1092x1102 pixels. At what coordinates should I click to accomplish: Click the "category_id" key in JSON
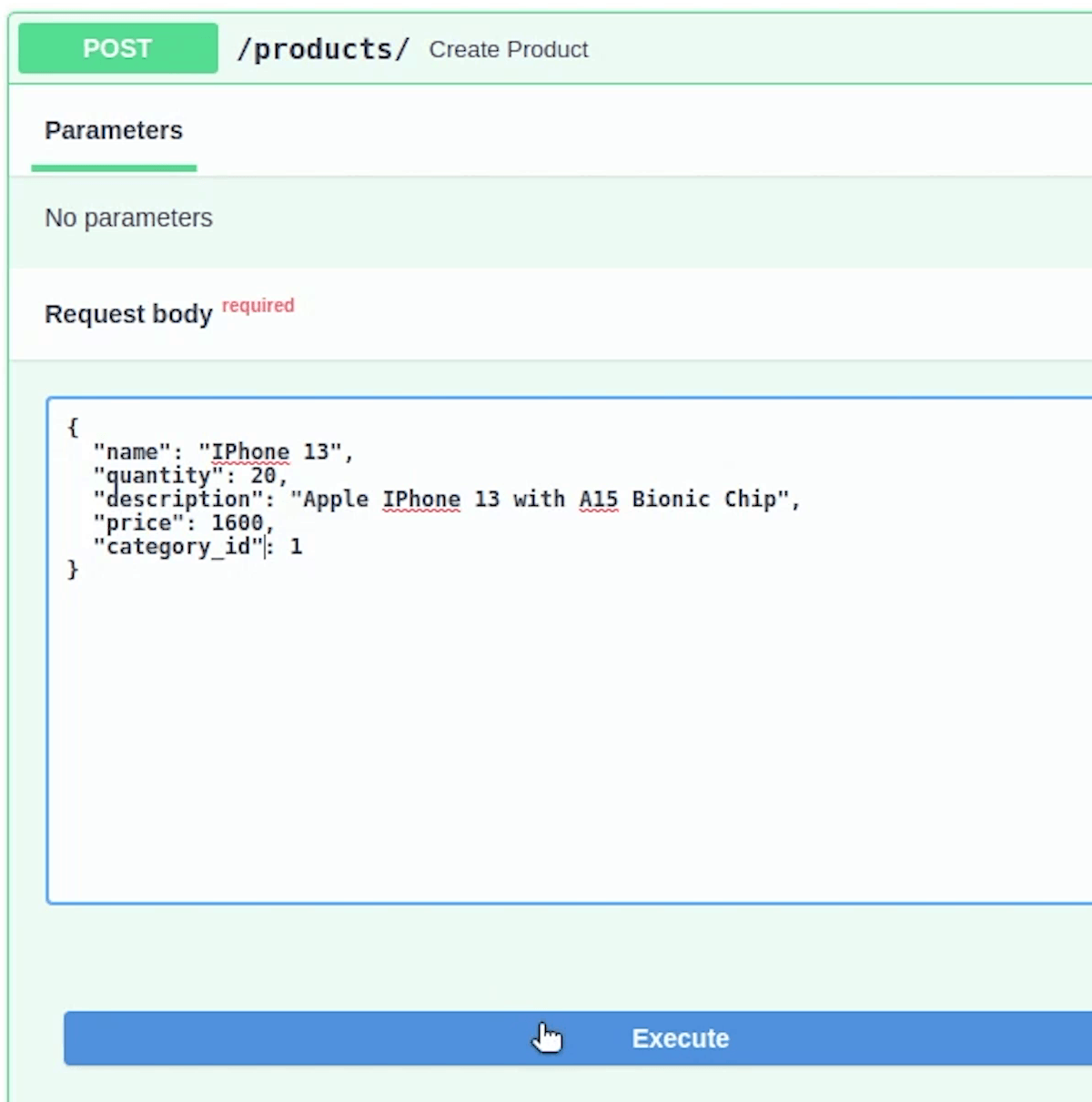(177, 547)
